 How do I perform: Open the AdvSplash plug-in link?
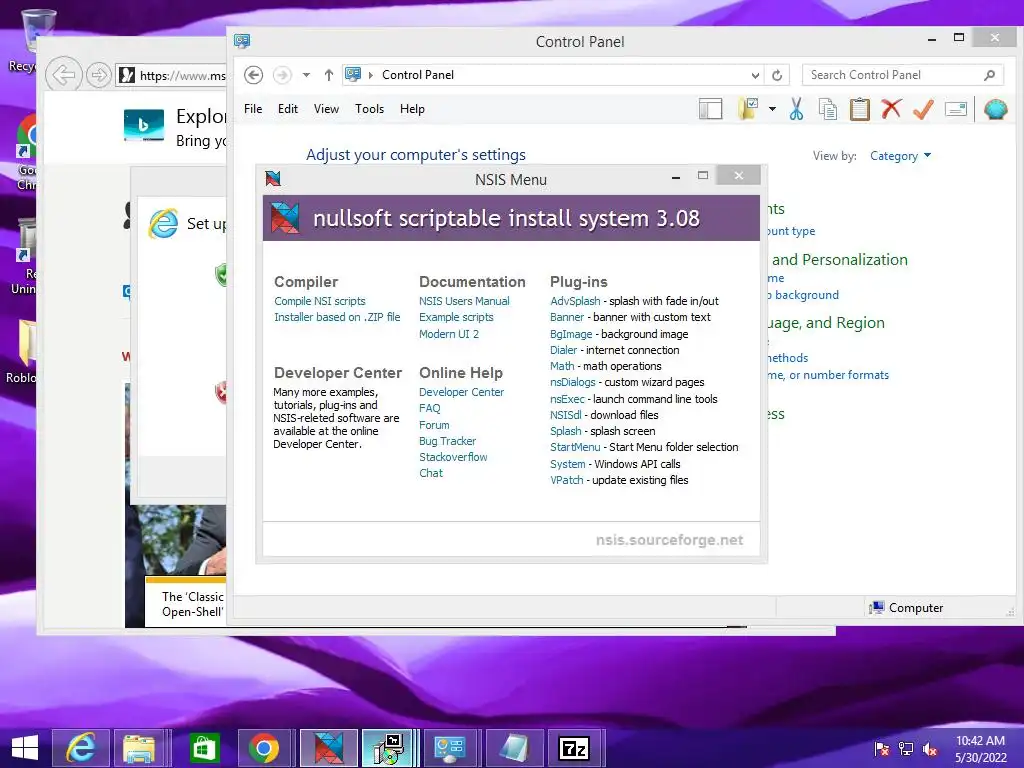pyautogui.click(x=575, y=301)
